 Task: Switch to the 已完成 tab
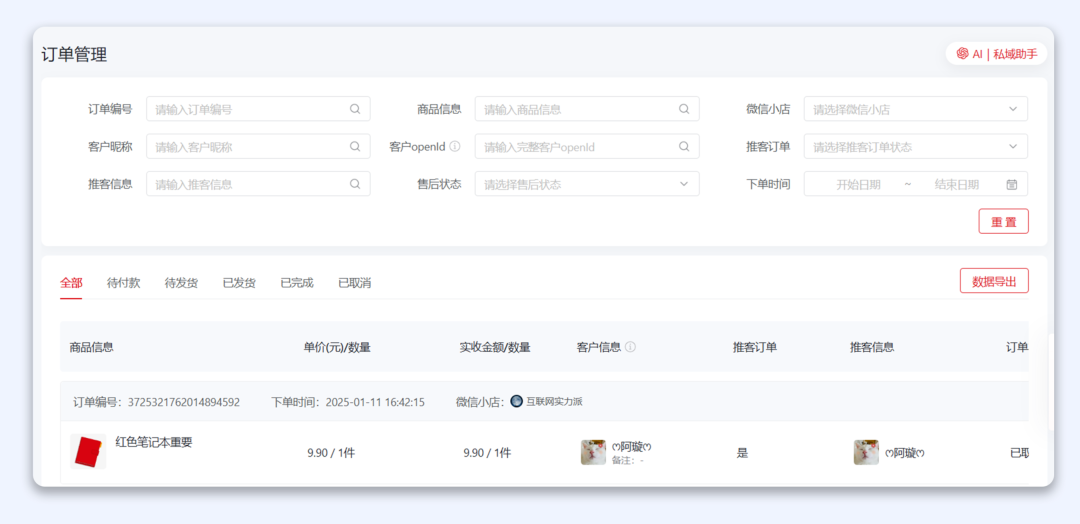(297, 283)
